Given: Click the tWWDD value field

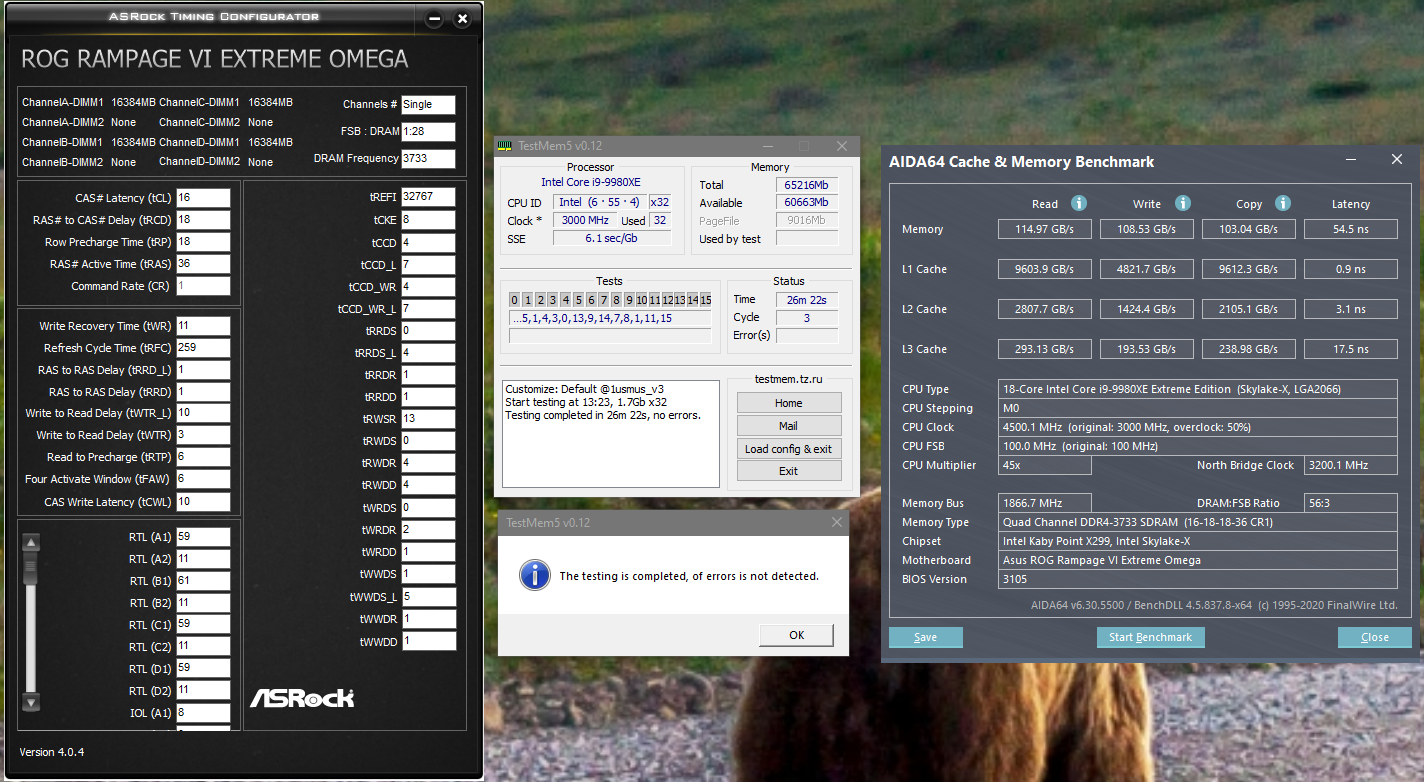Looking at the screenshot, I should click(x=428, y=641).
